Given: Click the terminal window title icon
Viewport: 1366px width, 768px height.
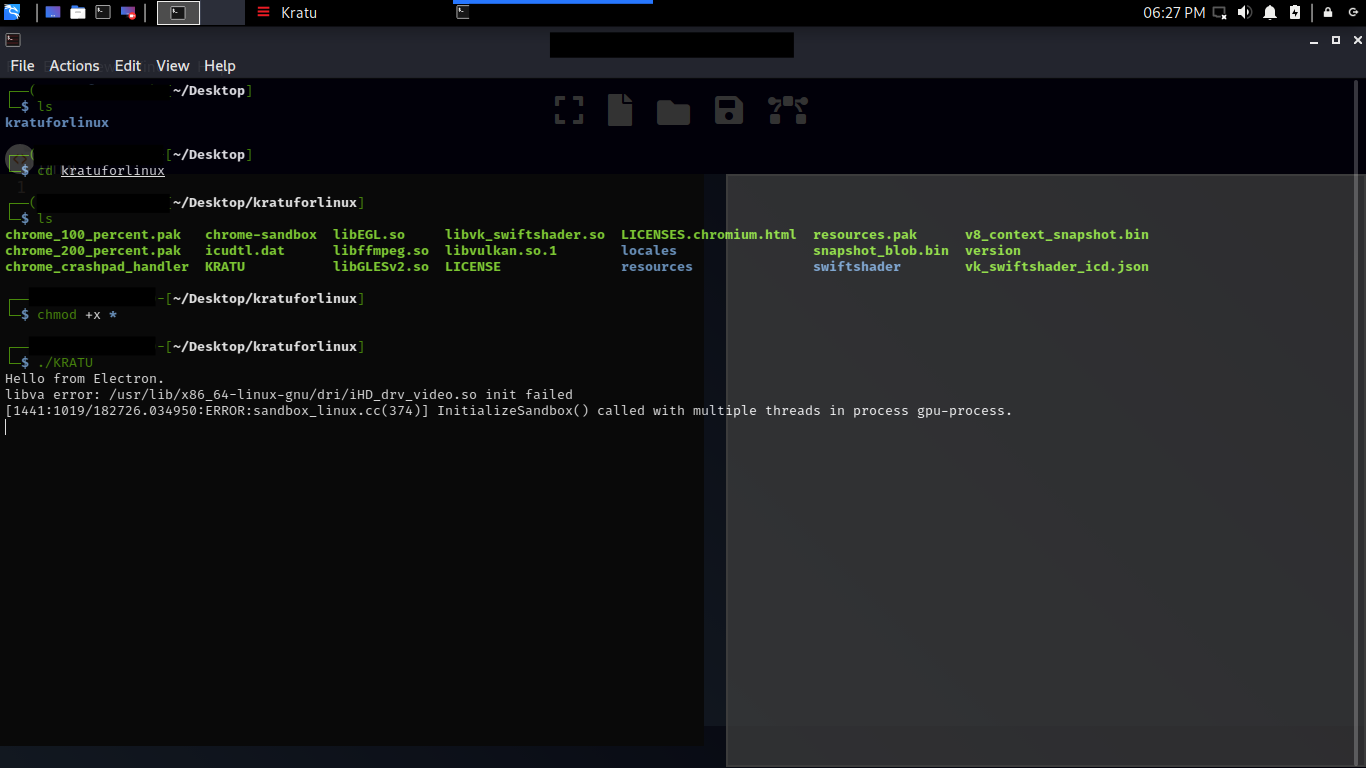Looking at the screenshot, I should click(x=12, y=40).
